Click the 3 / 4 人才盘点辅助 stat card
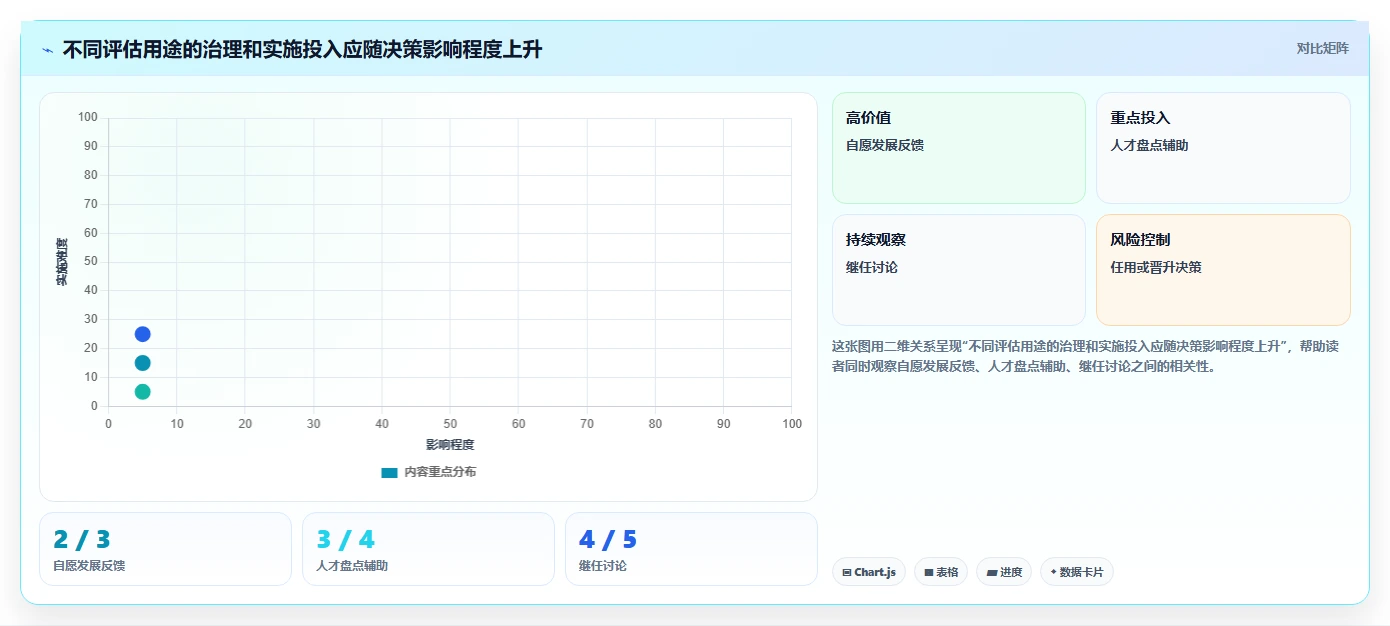Image resolution: width=1390 pixels, height=626 pixels. (428, 549)
